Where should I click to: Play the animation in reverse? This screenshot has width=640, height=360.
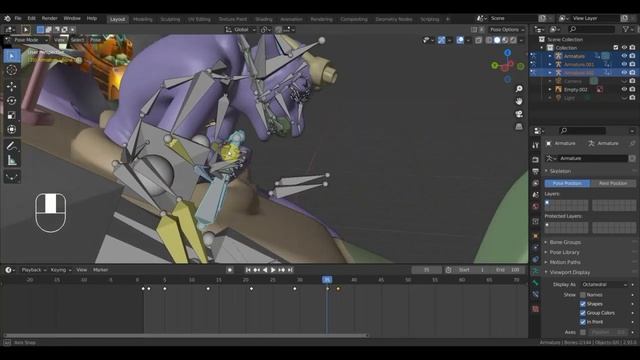[265, 270]
